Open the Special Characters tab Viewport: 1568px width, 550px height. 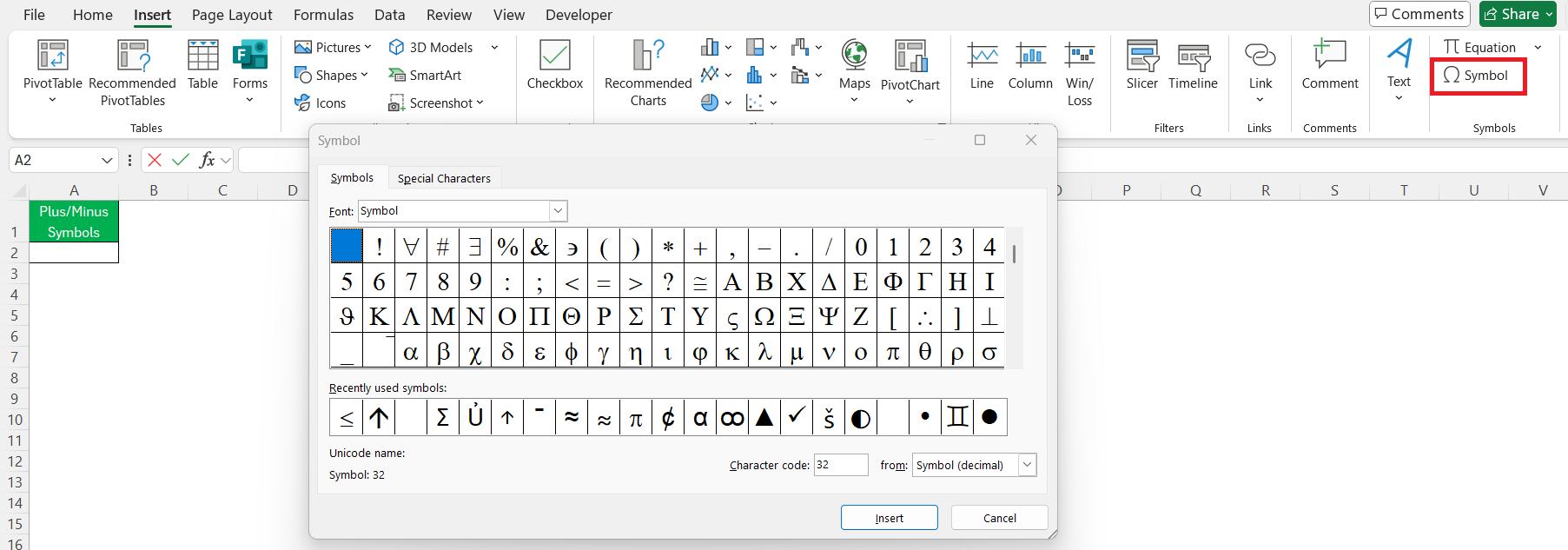[444, 178]
